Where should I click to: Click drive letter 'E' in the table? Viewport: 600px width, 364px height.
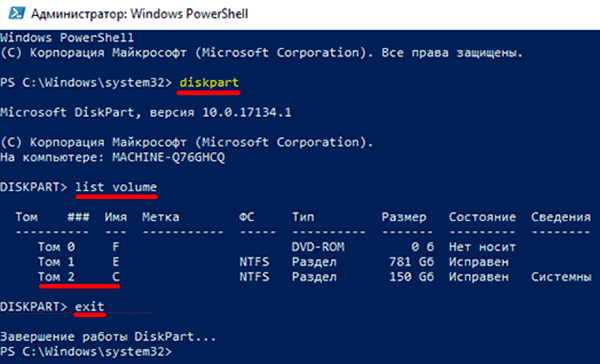(116, 262)
